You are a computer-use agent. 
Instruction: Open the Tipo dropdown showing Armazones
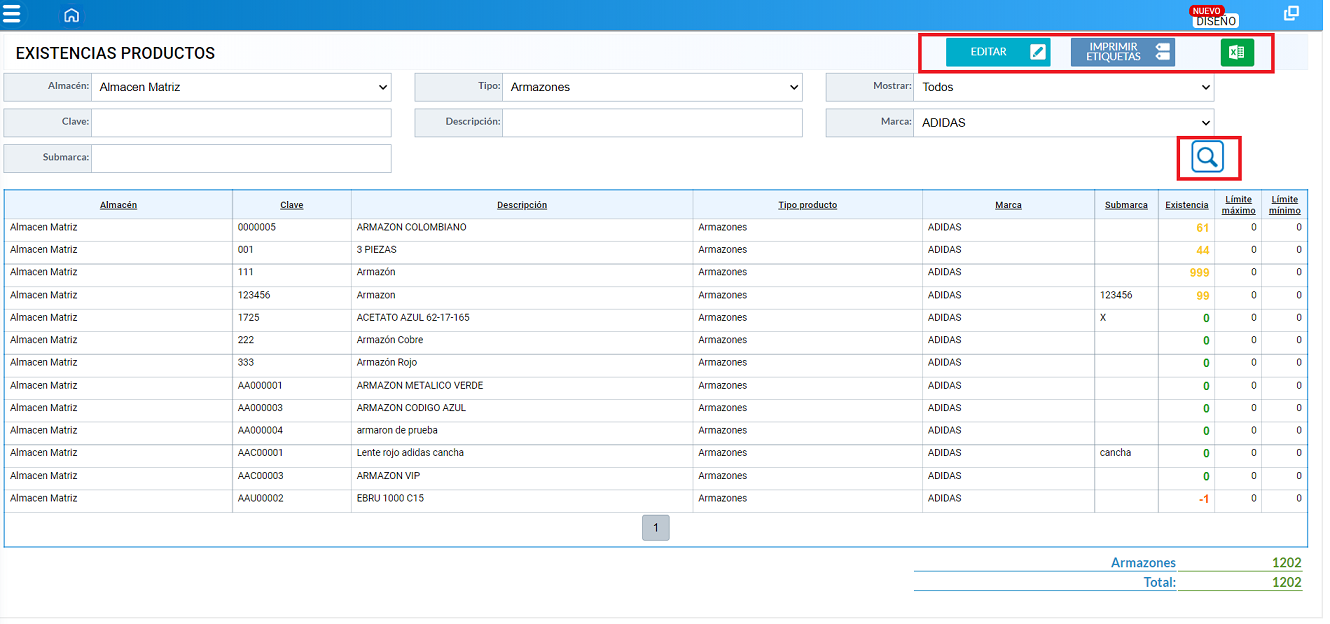652,87
